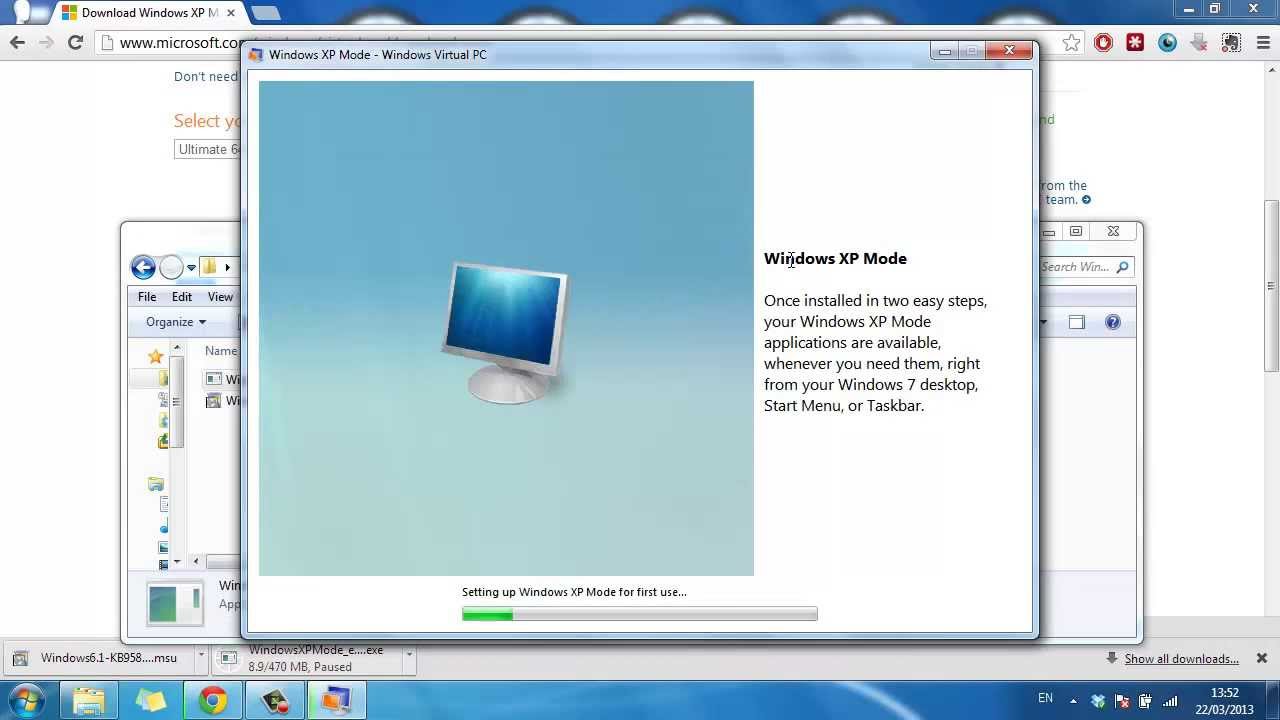Open Sticky Notes from the taskbar
Image resolution: width=1280 pixels, height=720 pixels.
click(x=151, y=700)
